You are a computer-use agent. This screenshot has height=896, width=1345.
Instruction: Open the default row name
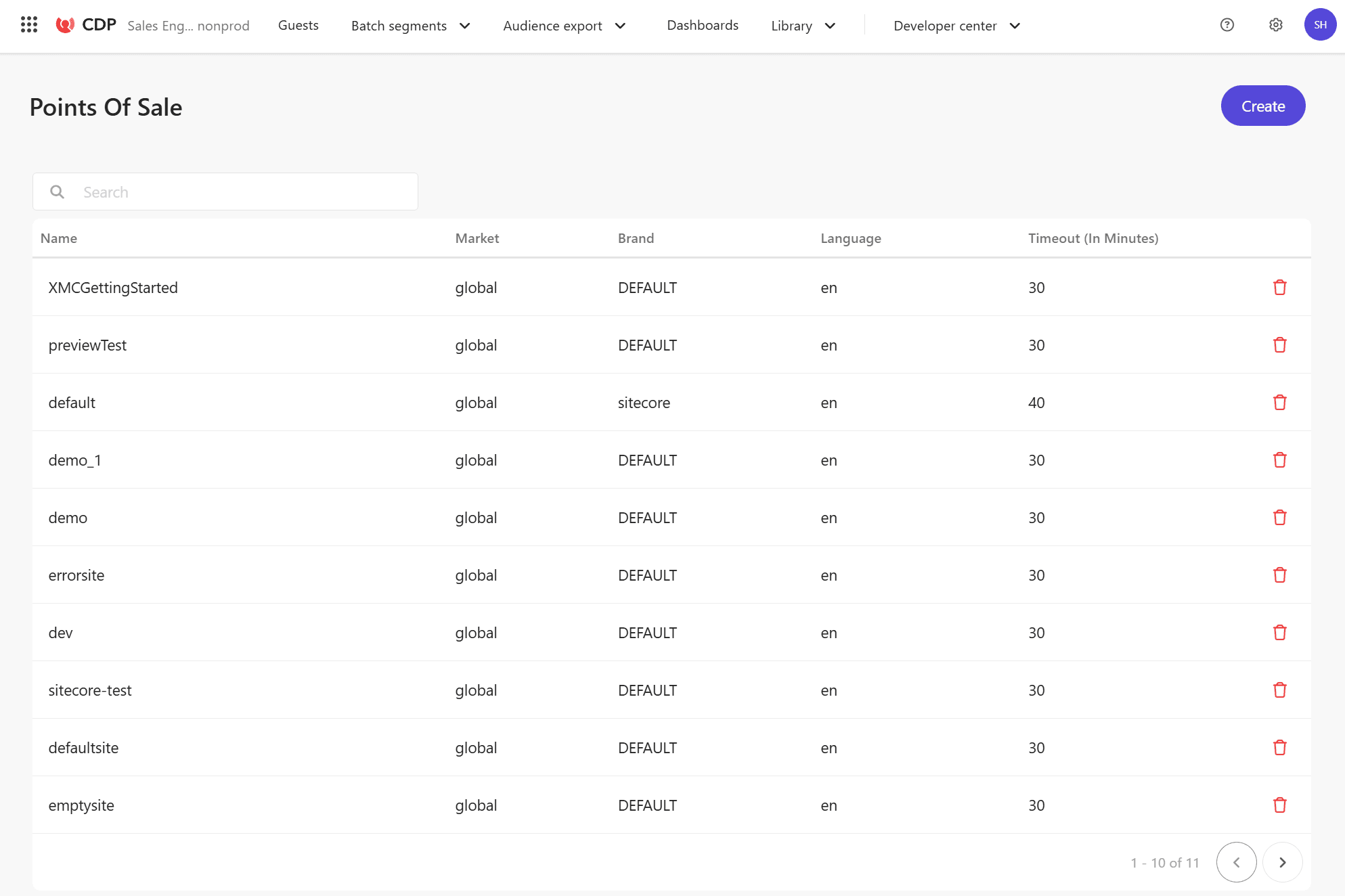coord(72,403)
